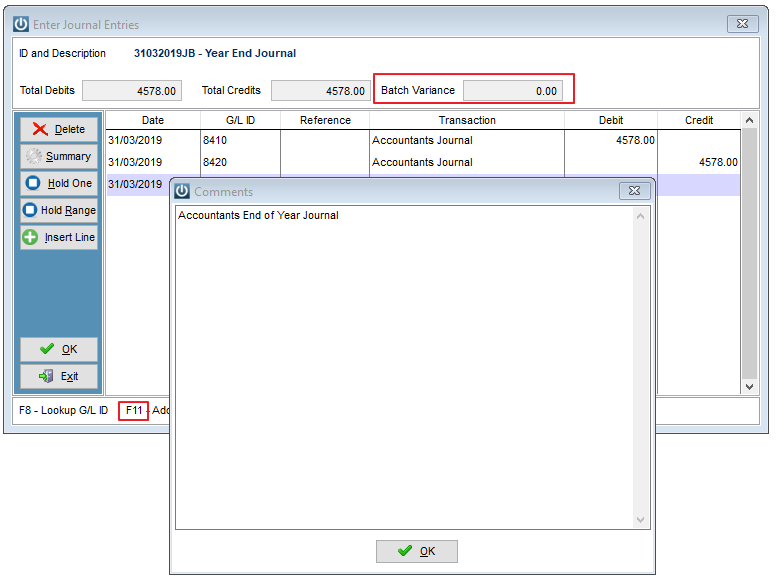This screenshot has height=582, width=784.
Task: Click OK in the Comments dialog
Action: (416, 551)
